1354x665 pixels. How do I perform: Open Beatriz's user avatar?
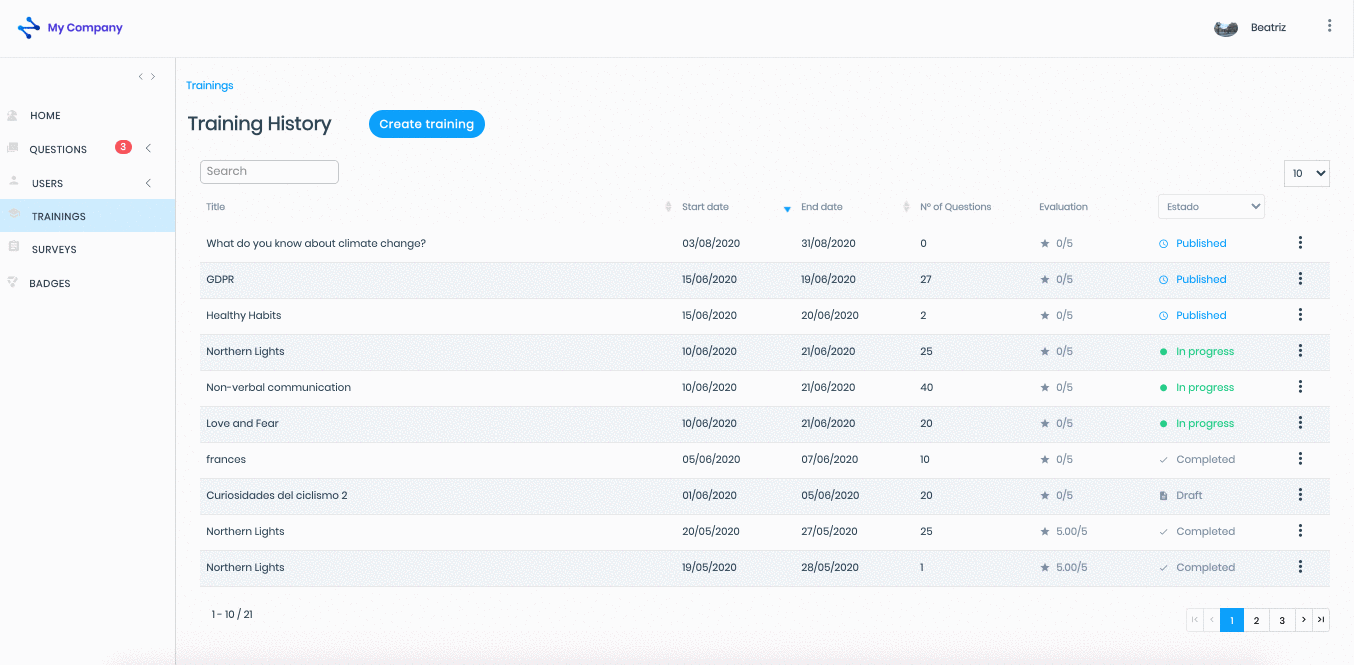coord(1226,28)
